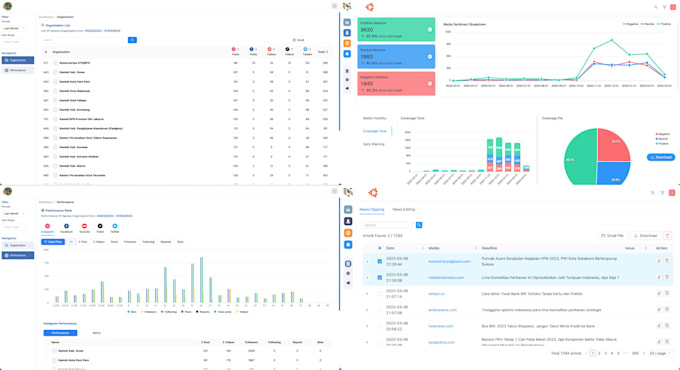The image size is (680, 370).
Task: Select the News Clipping tab
Action: pyautogui.click(x=372, y=210)
